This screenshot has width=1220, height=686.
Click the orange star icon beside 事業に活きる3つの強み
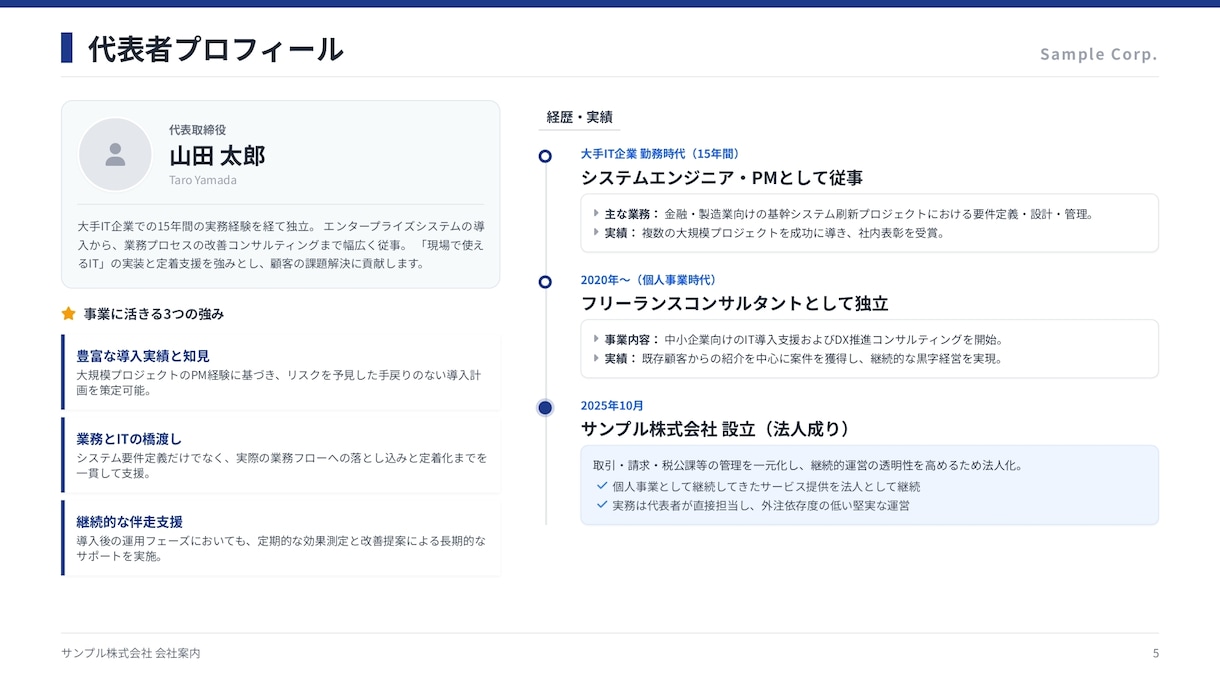coord(68,313)
